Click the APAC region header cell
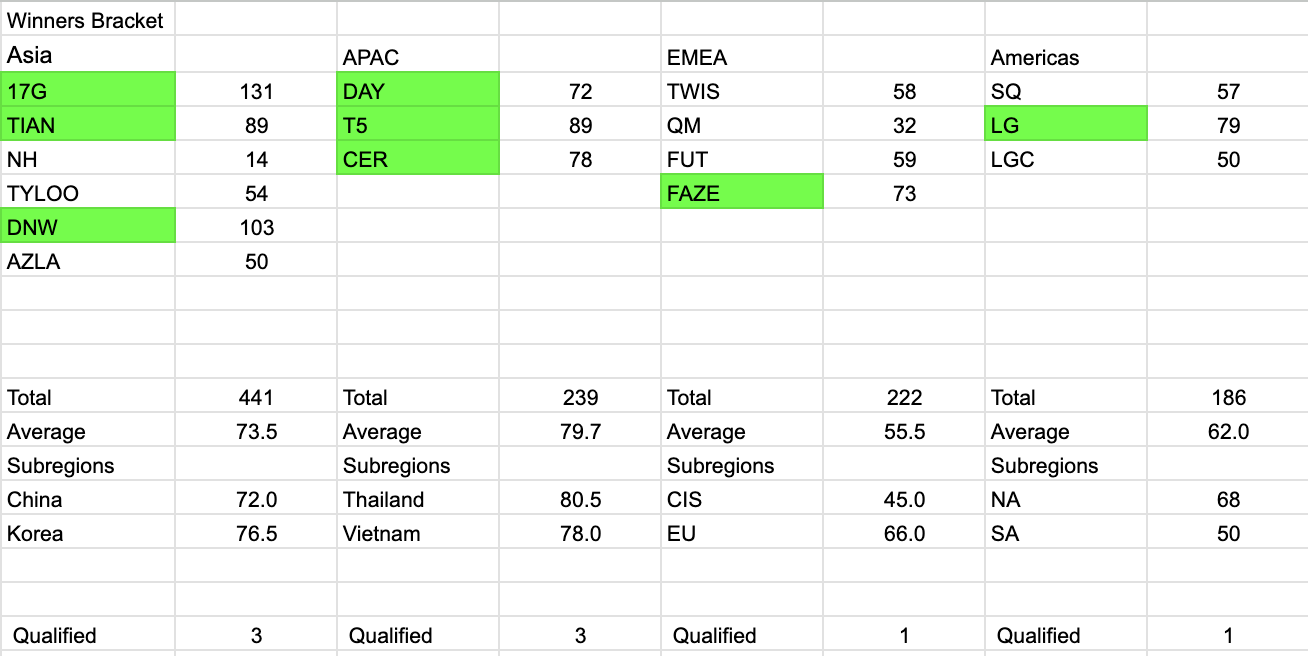 [418, 58]
